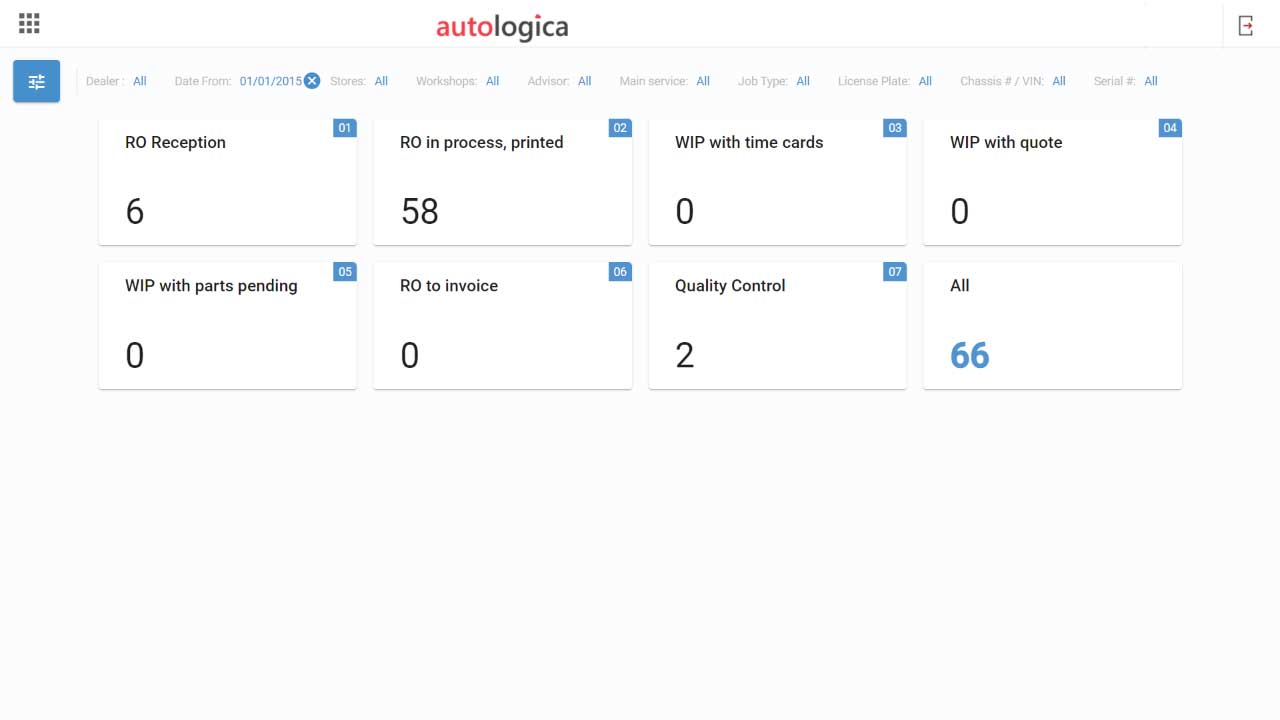Click badge 07 on Quality Control card
This screenshot has width=1280, height=720.
point(894,272)
